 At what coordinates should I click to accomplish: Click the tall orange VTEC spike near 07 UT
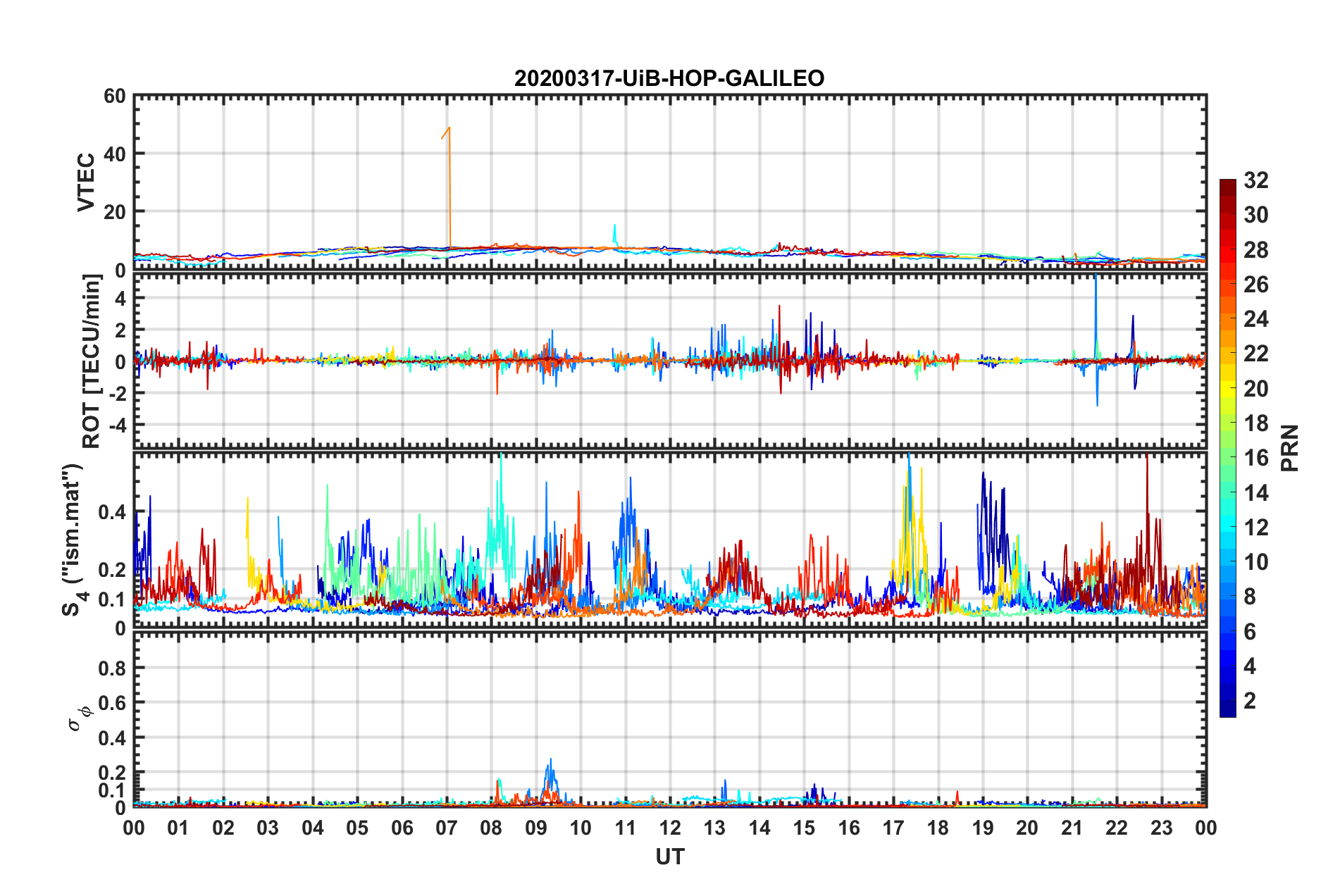(448, 187)
